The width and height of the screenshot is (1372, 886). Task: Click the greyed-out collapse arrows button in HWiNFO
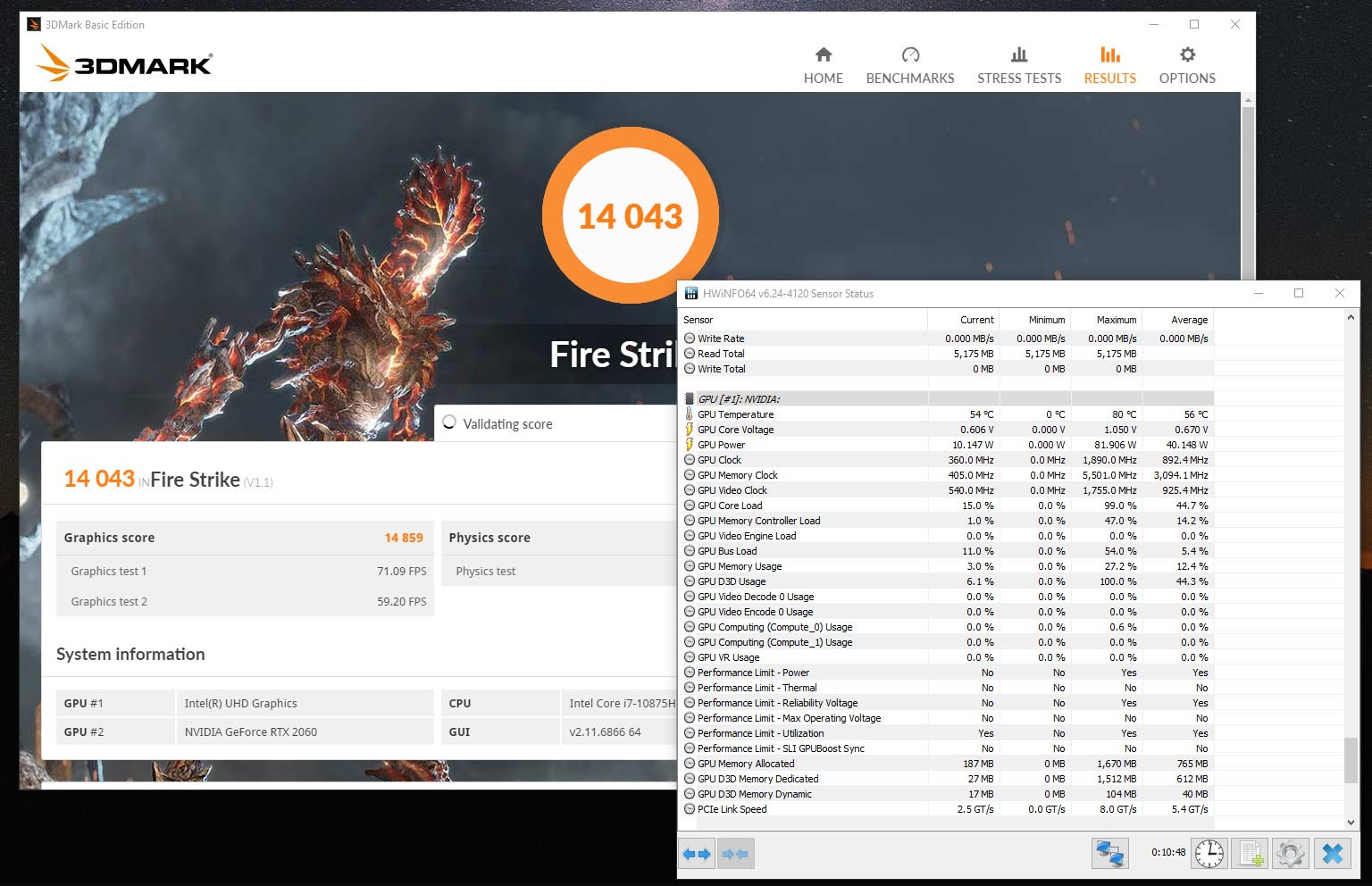(x=735, y=854)
